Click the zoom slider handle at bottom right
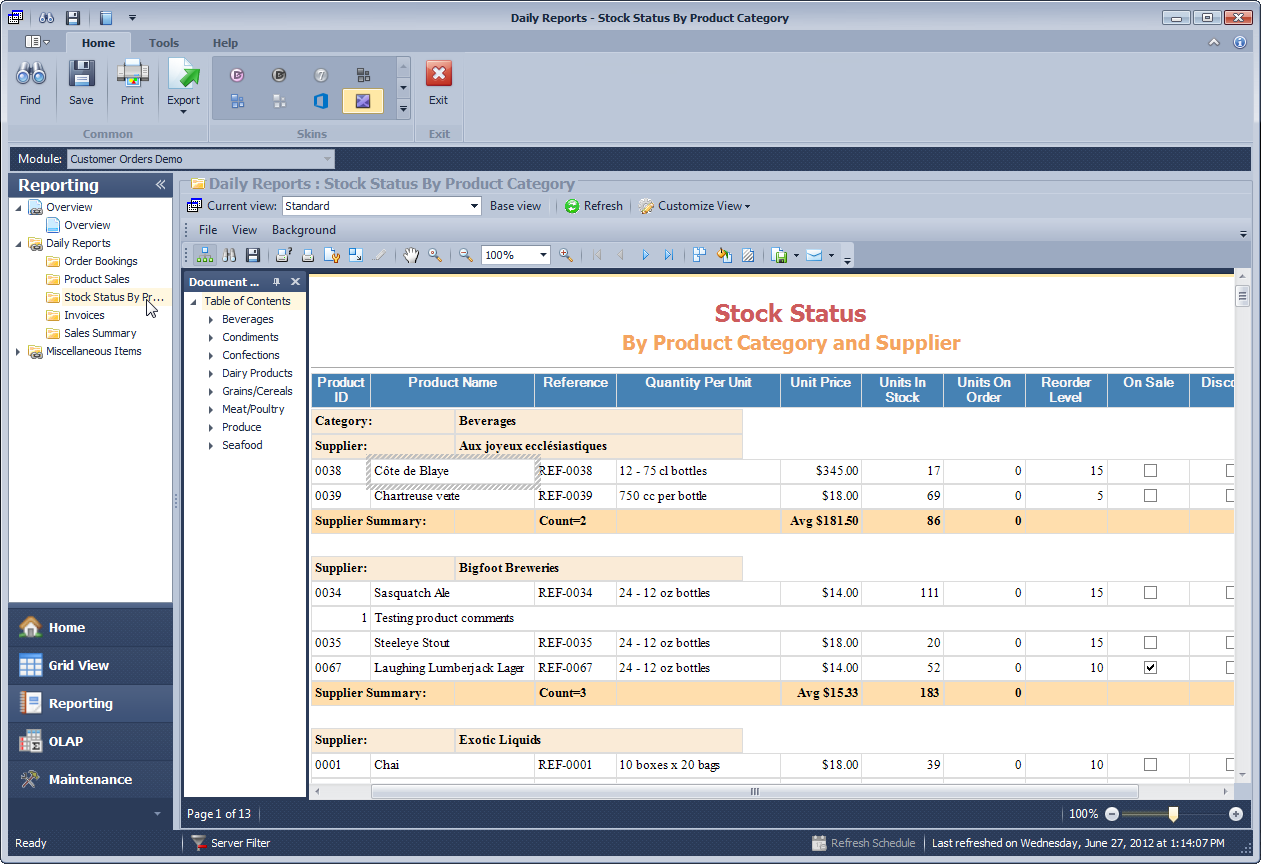The width and height of the screenshot is (1261, 864). 1173,814
